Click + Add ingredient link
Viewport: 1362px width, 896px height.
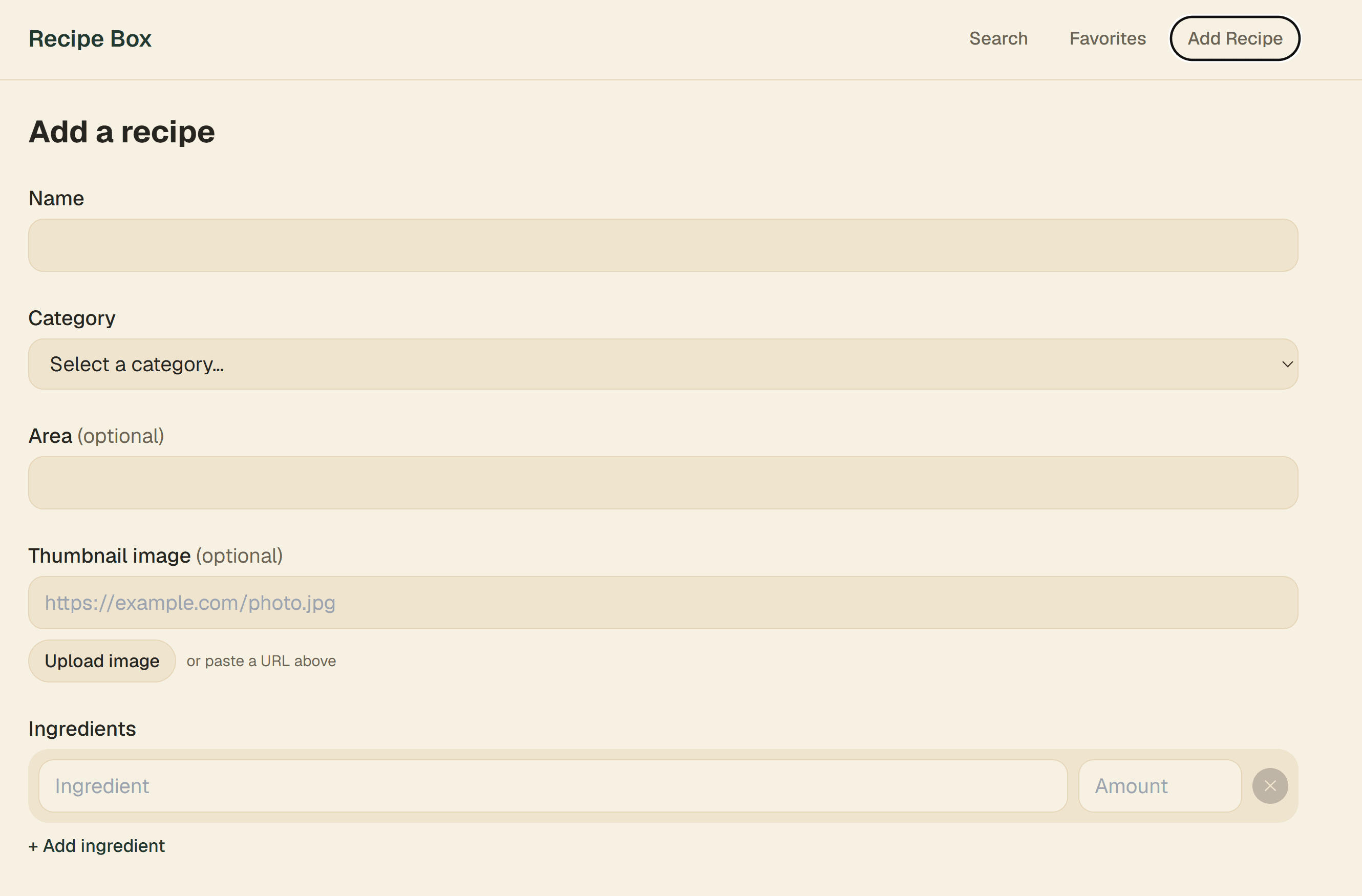pos(97,846)
